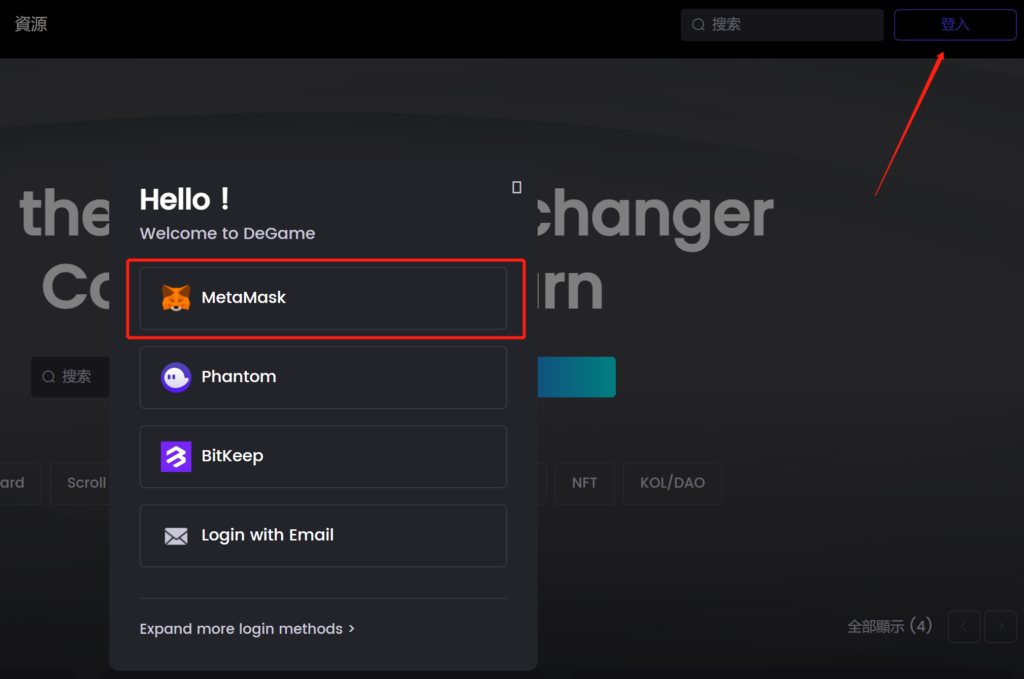Click the MetaMask fox icon
The width and height of the screenshot is (1024, 679).
pos(176,298)
